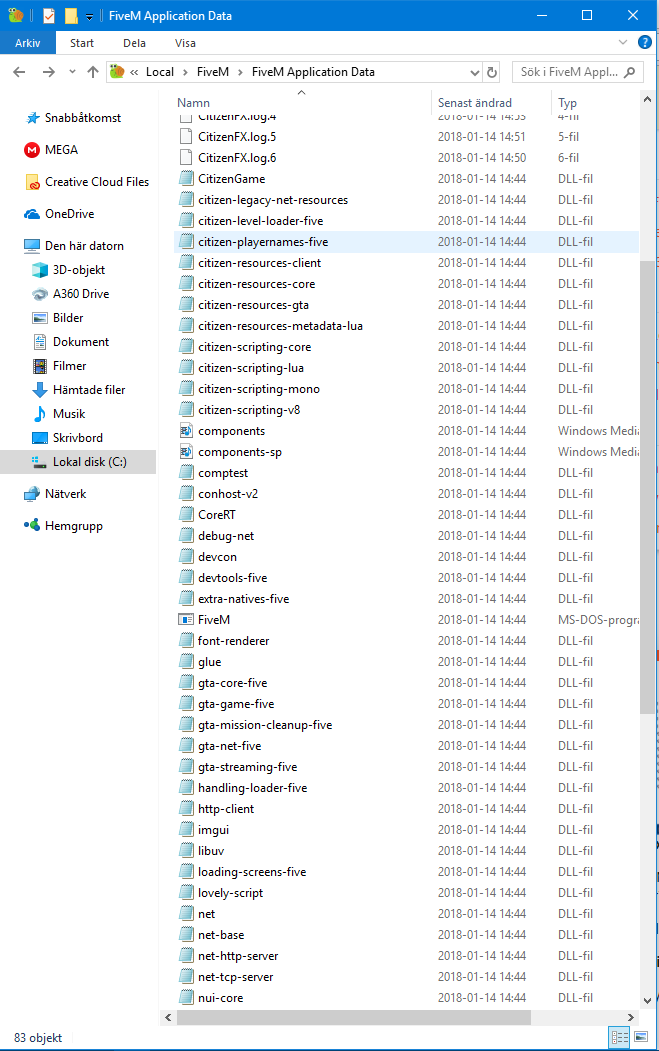The height and width of the screenshot is (1051, 659).
Task: Sort by Senast ändrad column header
Action: (475, 103)
